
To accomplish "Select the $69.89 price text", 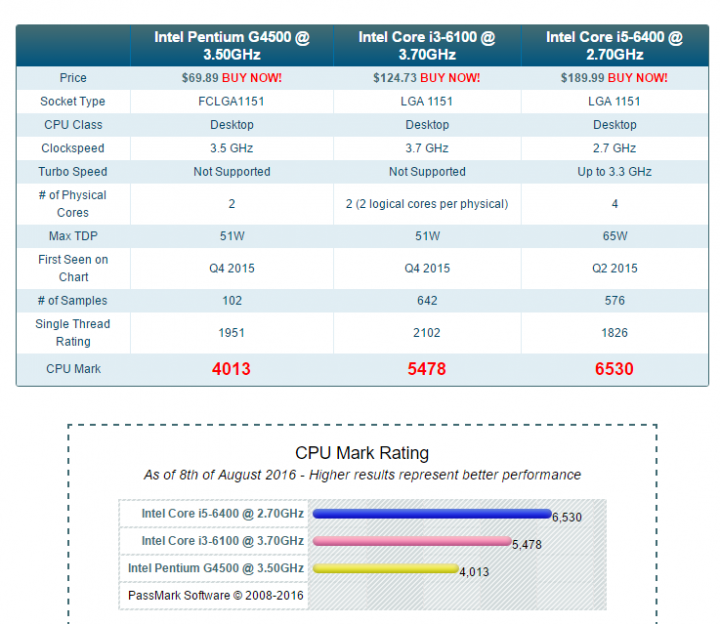I will click(200, 78).
